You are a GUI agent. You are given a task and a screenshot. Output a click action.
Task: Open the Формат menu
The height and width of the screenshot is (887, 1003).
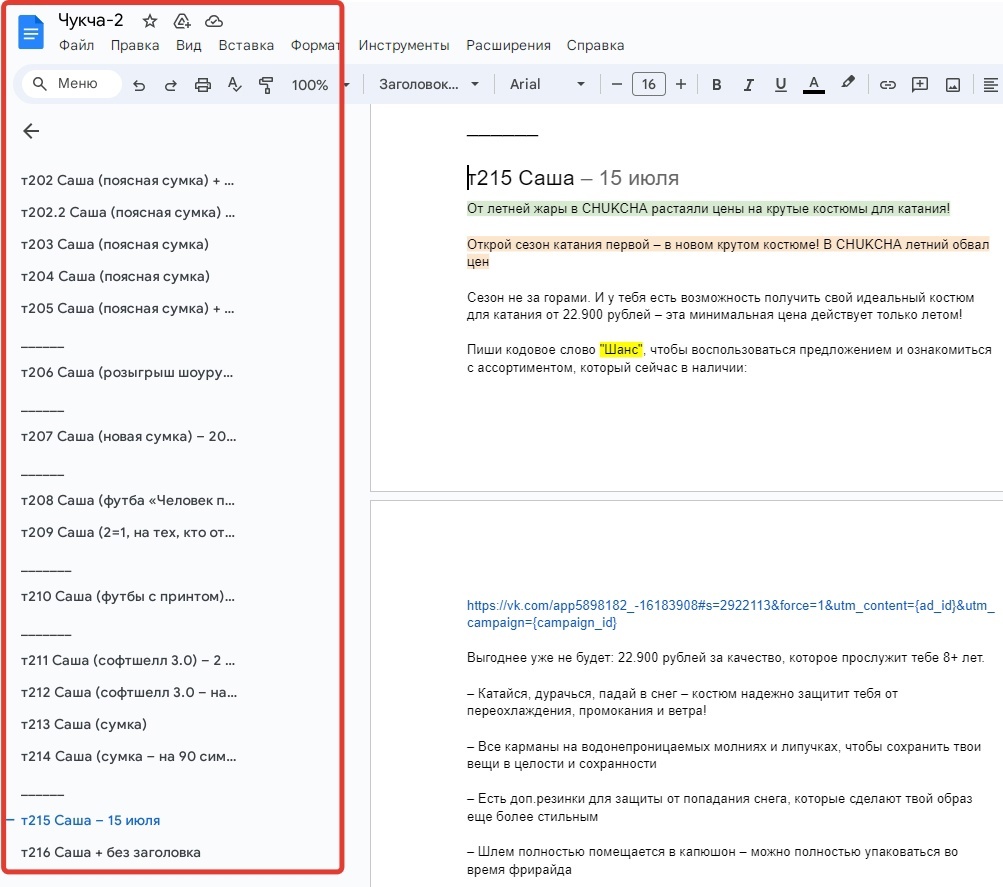[x=316, y=45]
